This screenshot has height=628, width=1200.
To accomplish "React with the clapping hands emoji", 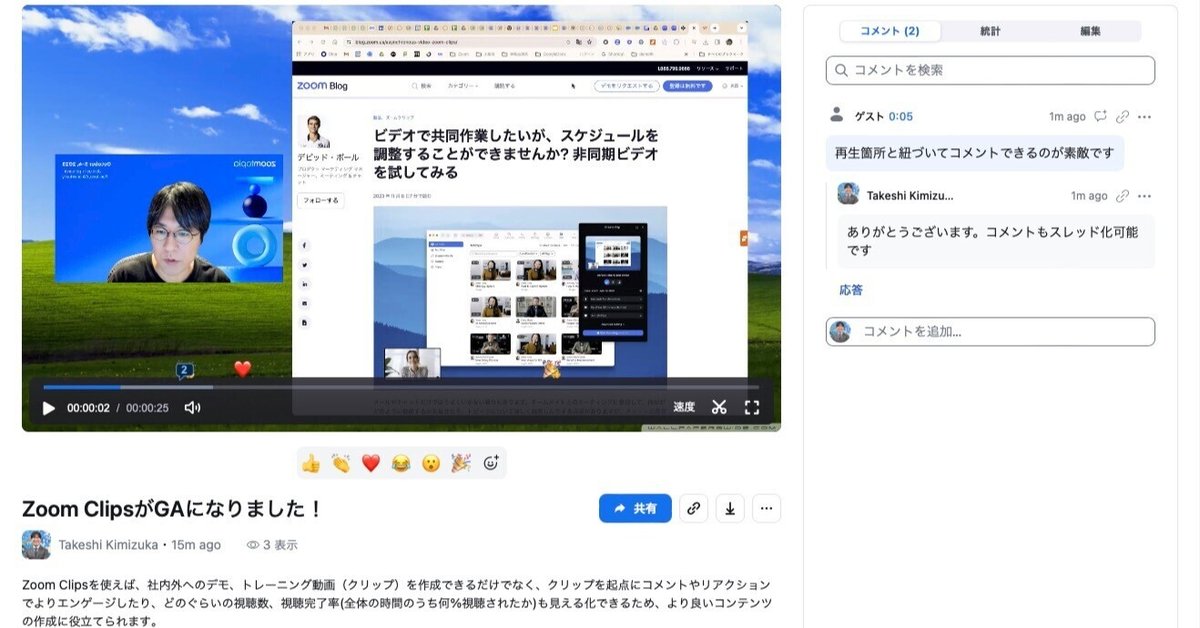I will (341, 463).
